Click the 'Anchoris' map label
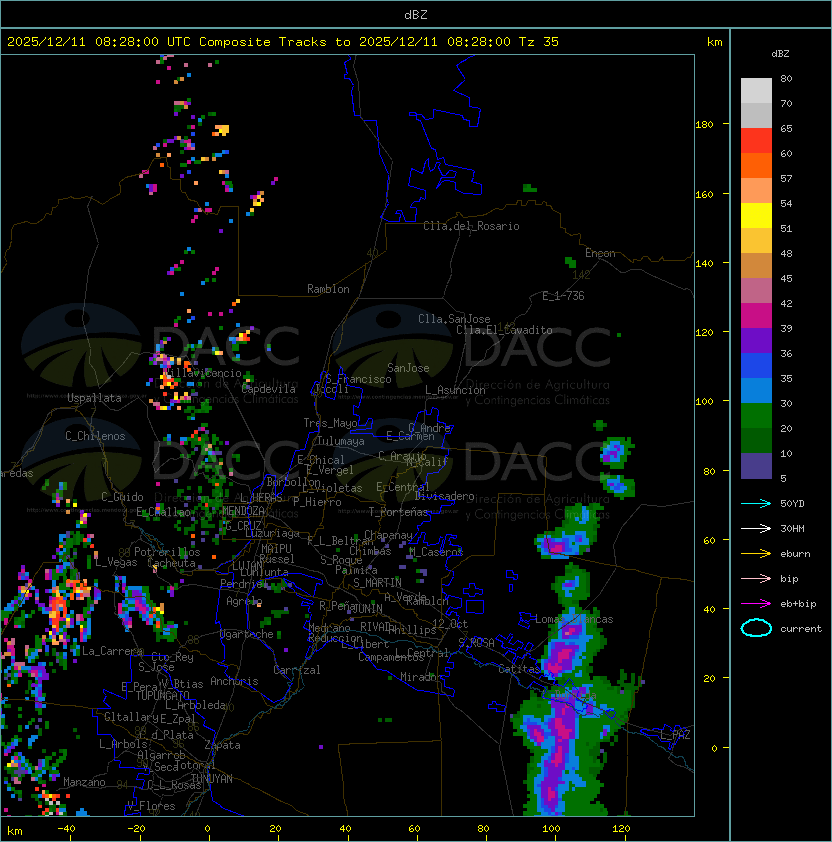The image size is (832, 842). pos(234,681)
